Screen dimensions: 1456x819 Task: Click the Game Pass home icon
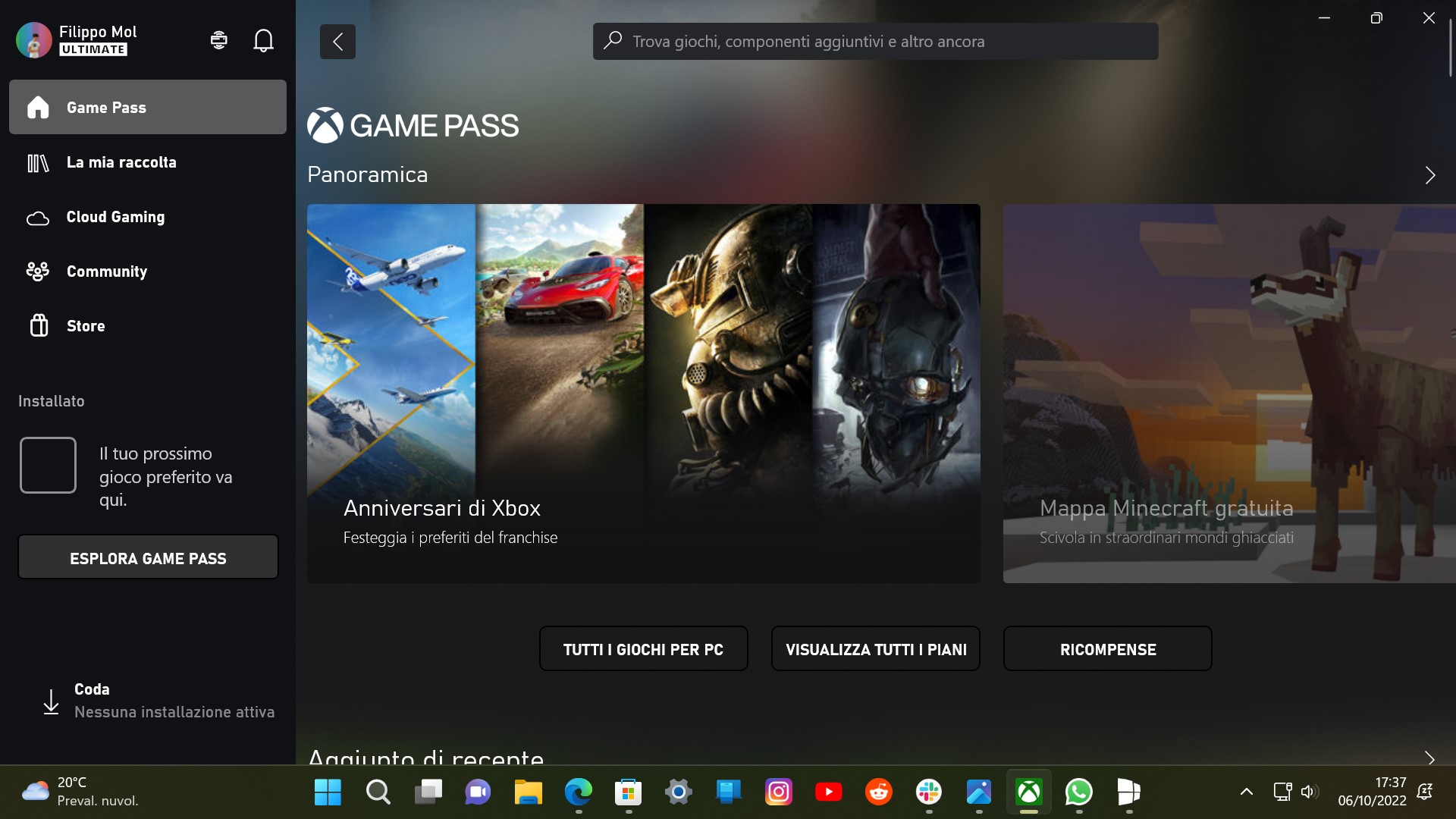click(x=38, y=108)
